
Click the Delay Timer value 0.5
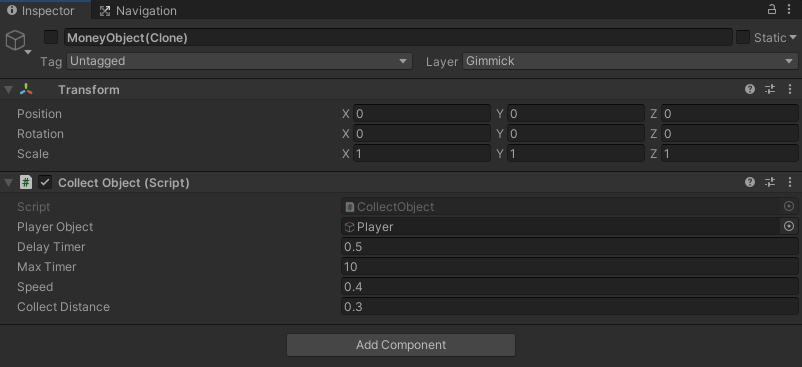click(570, 246)
